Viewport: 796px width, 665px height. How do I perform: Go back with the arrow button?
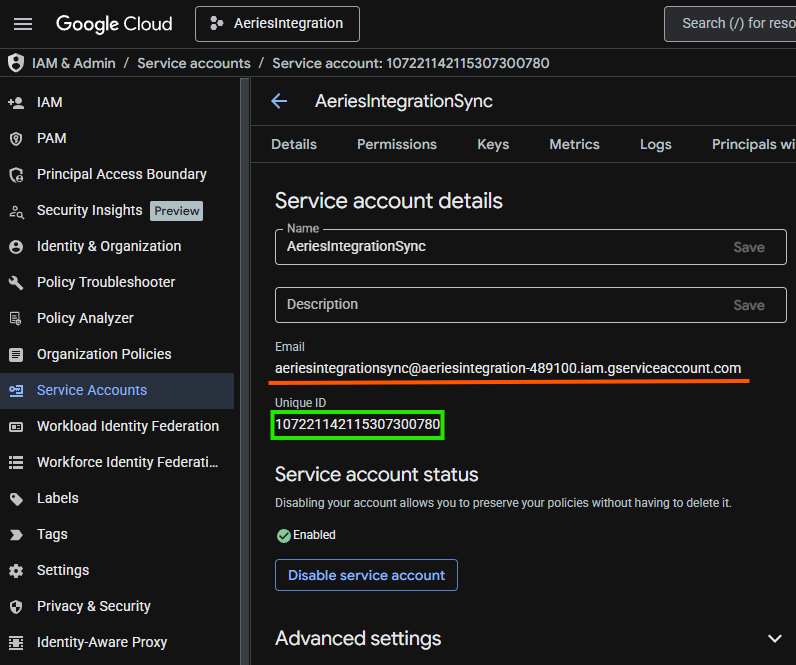(279, 101)
